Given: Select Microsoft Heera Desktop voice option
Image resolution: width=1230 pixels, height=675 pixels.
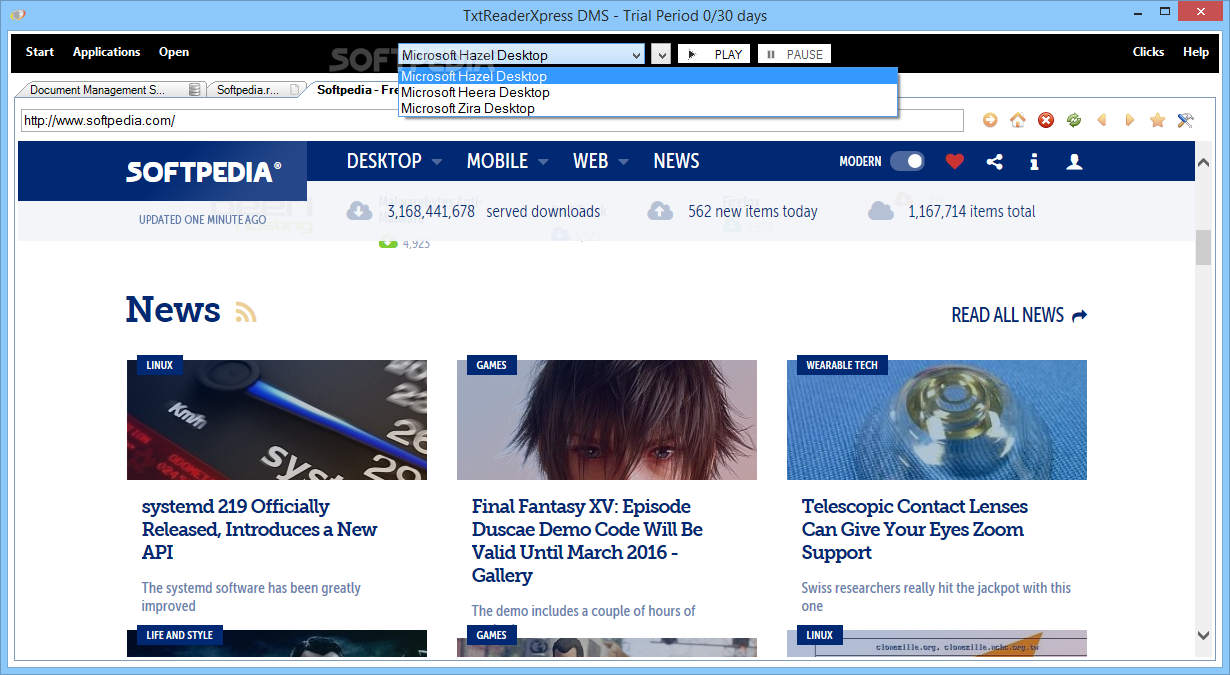Looking at the screenshot, I should (x=648, y=92).
